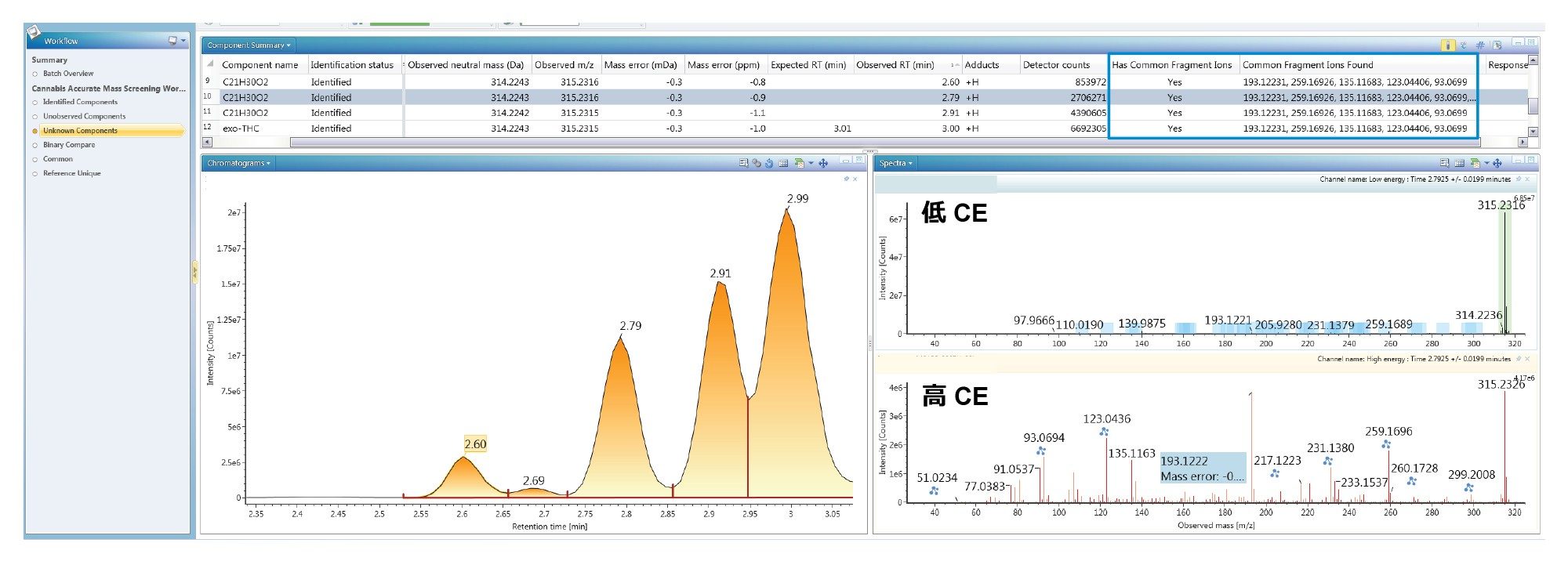Click the circular refresh icon in Chromatograms toolbar
1568x561 pixels.
[769, 163]
